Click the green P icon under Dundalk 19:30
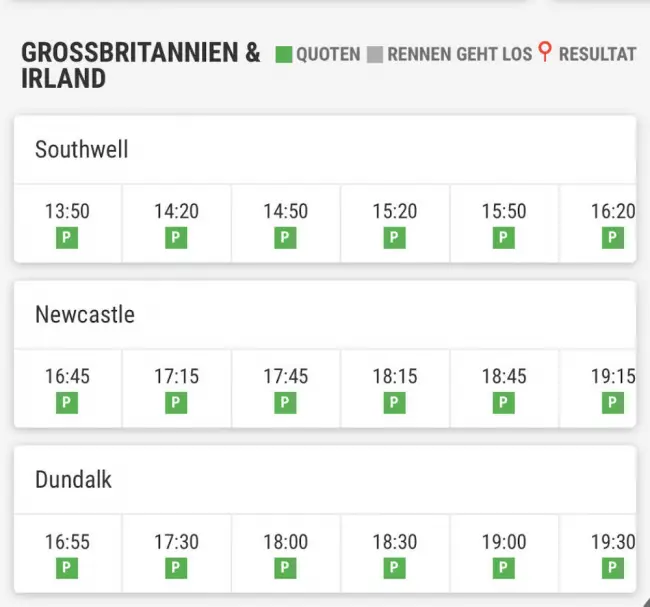The width and height of the screenshot is (650, 607). click(613, 568)
